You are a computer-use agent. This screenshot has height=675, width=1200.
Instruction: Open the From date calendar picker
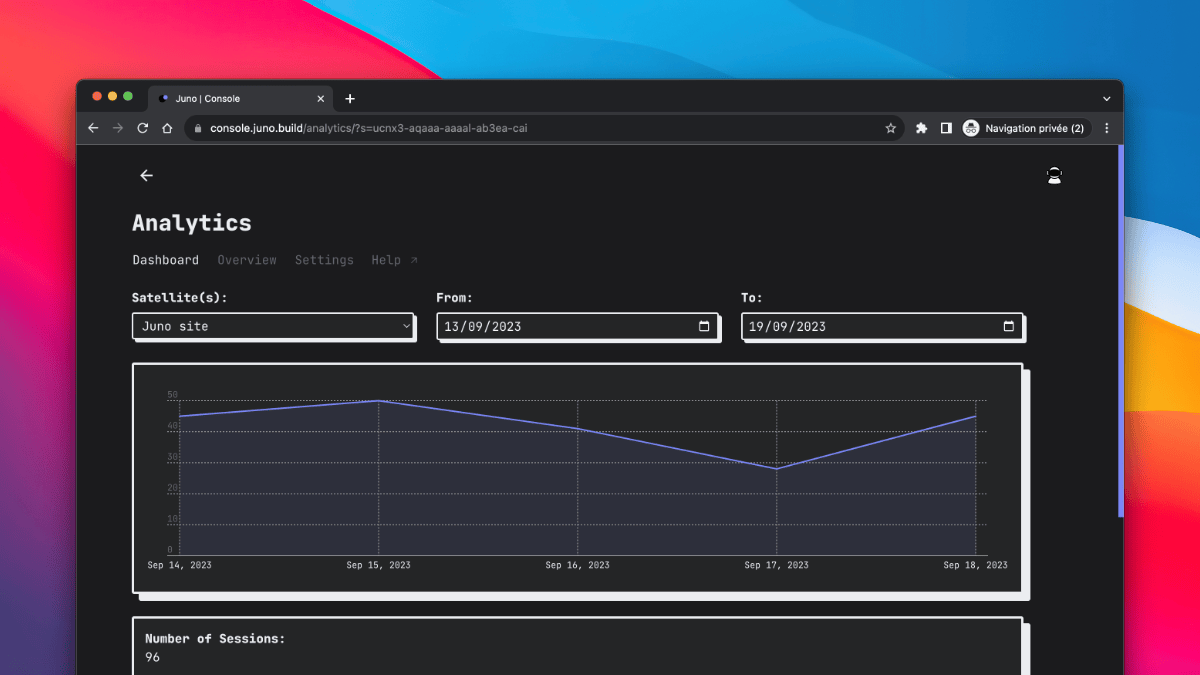click(704, 326)
